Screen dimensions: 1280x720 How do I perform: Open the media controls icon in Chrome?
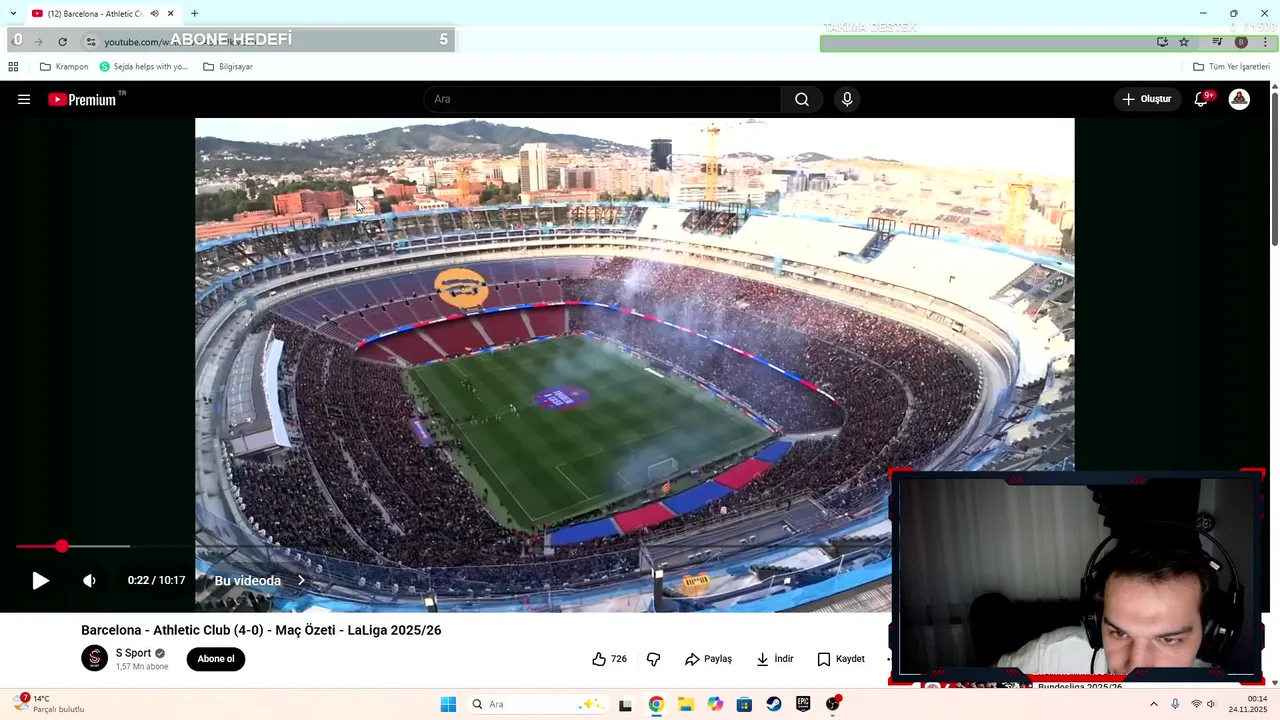[x=1217, y=42]
